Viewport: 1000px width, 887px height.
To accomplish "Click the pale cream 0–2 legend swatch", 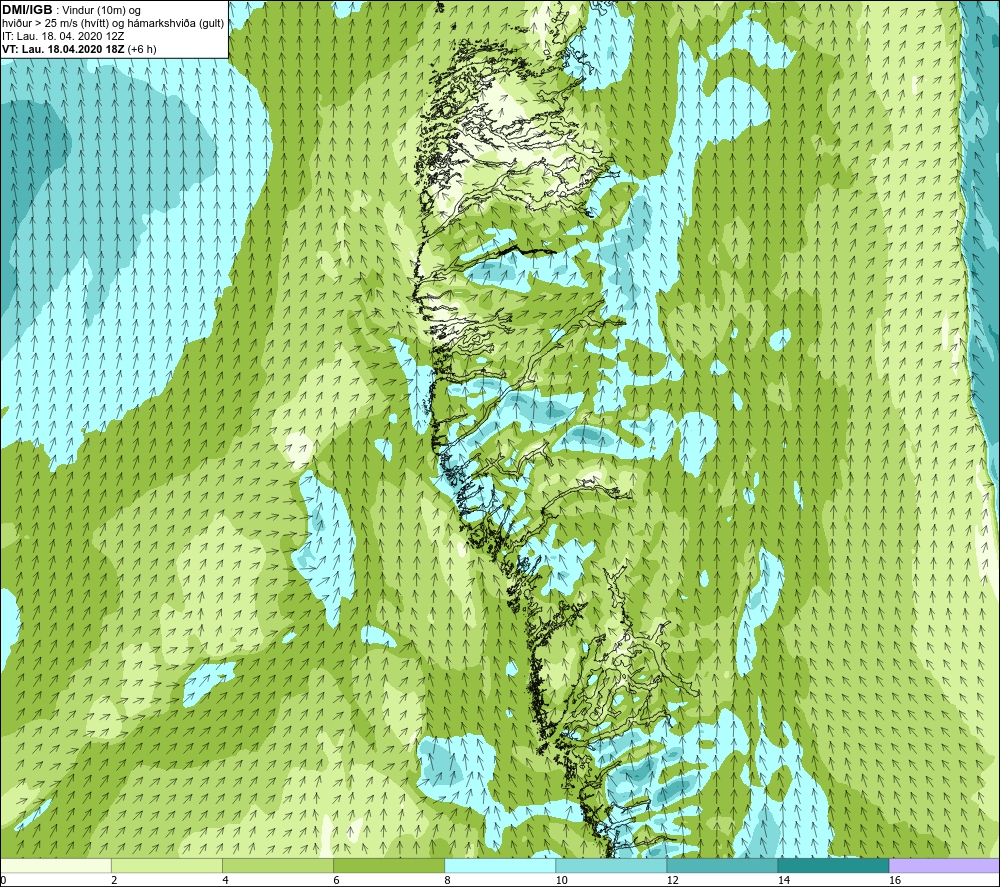I will pyautogui.click(x=55, y=865).
